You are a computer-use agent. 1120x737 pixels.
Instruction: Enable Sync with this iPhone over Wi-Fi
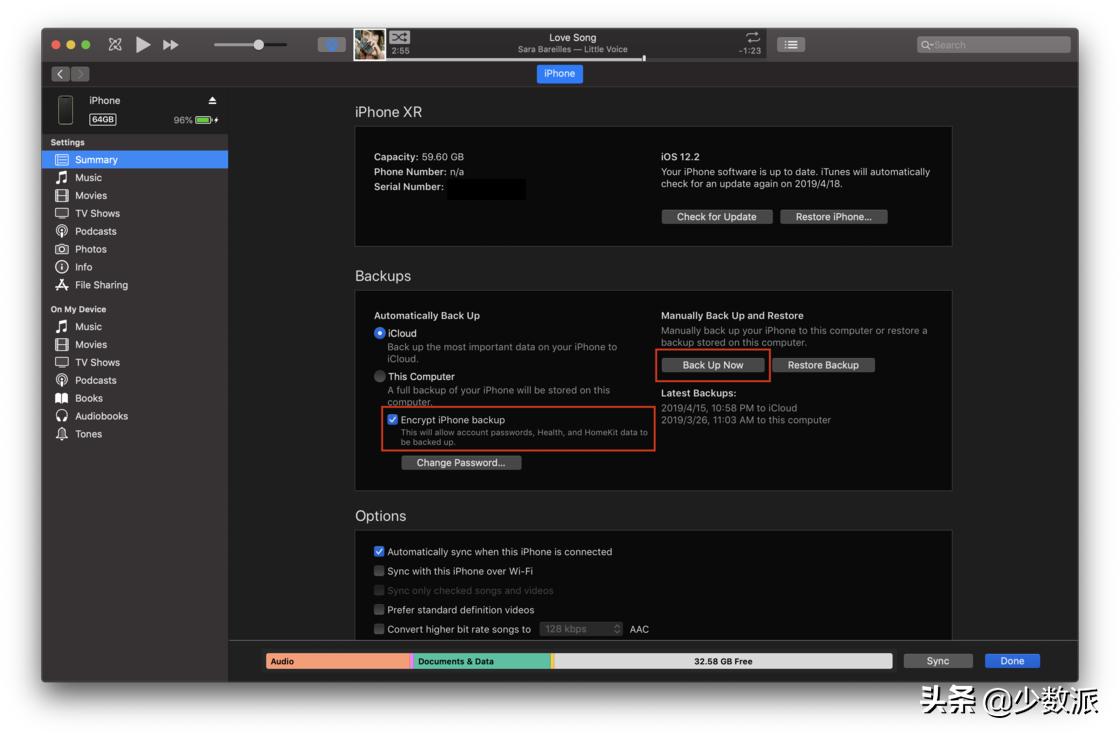379,571
